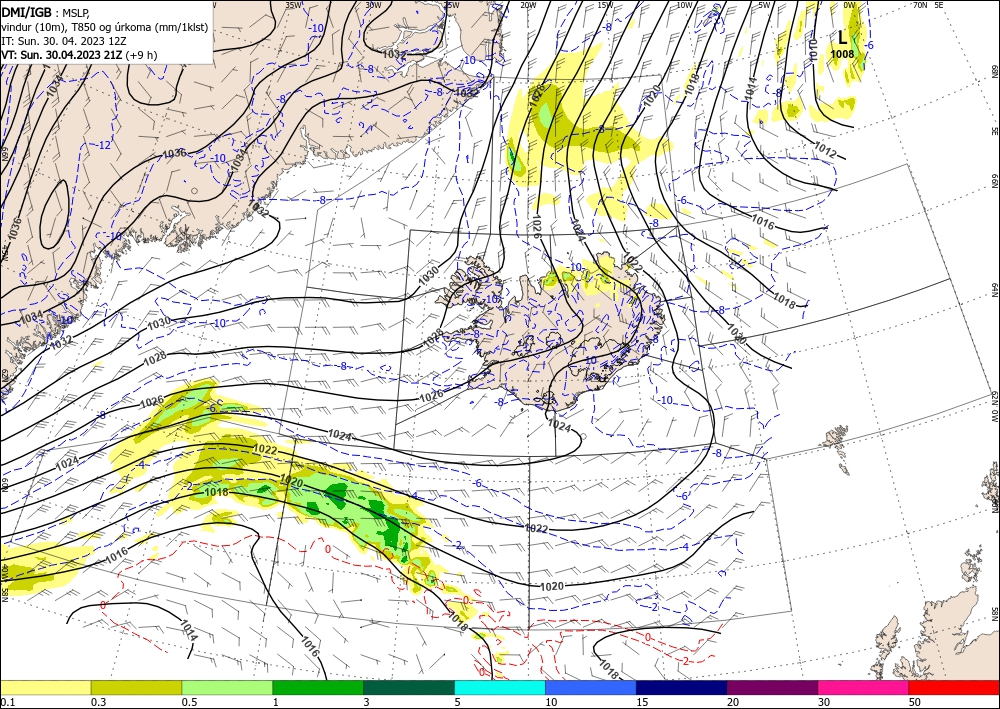Click the navy 15–20 mm legend swatch
The width and height of the screenshot is (1000, 709).
(x=682, y=687)
